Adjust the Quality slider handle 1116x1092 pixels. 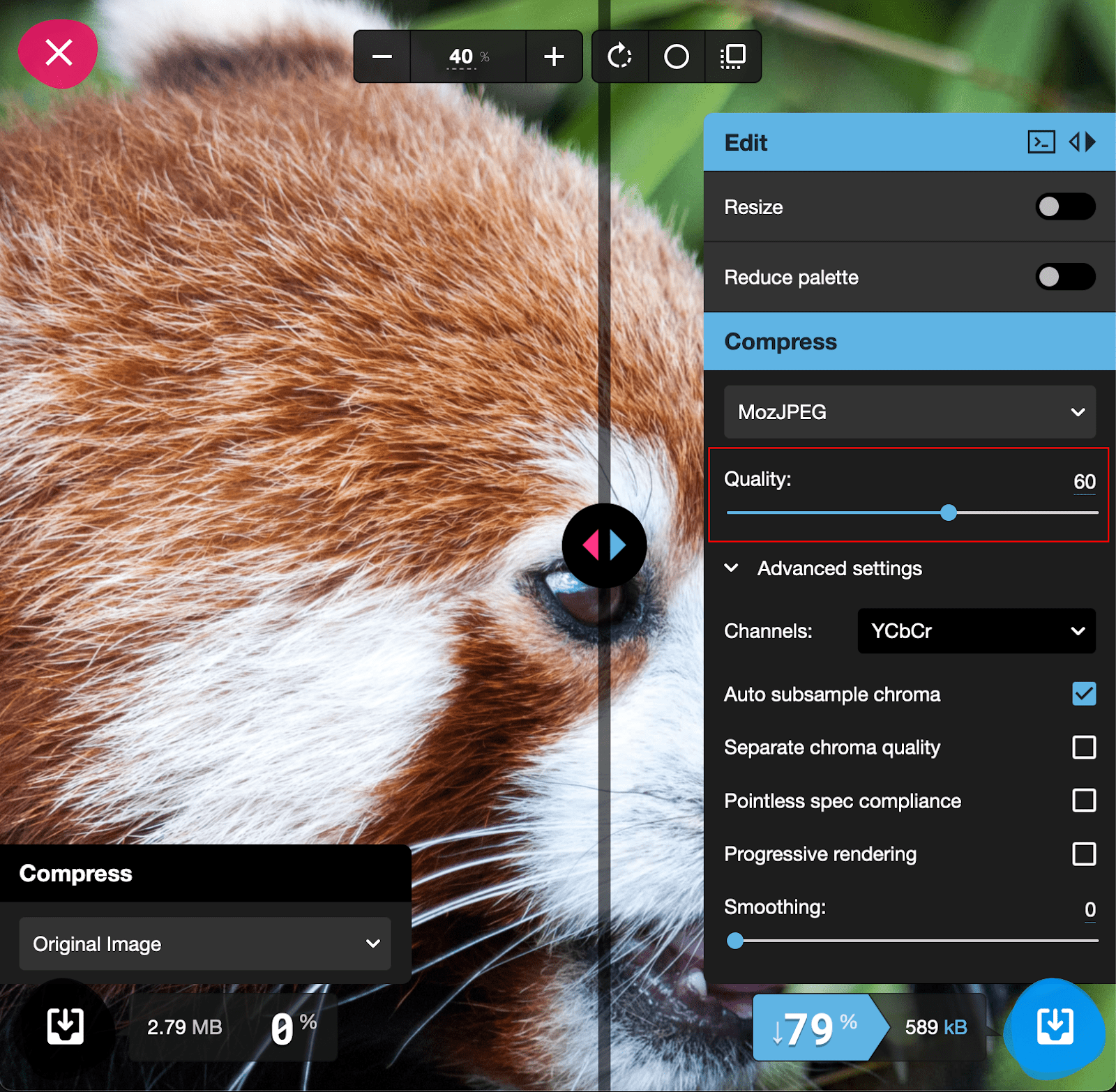949,513
